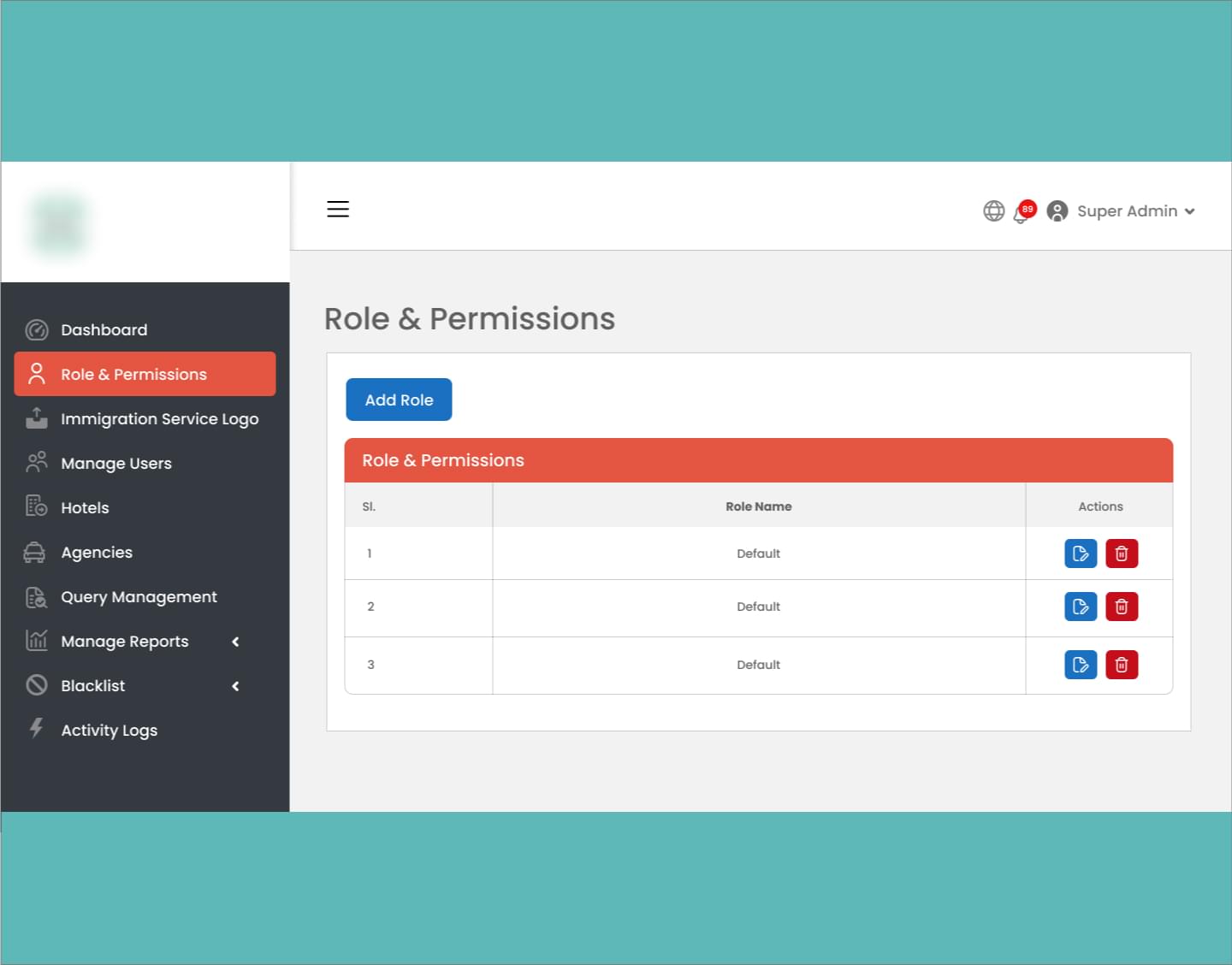Image resolution: width=1232 pixels, height=965 pixels.
Task: Edit the role in row 2
Action: [x=1081, y=607]
